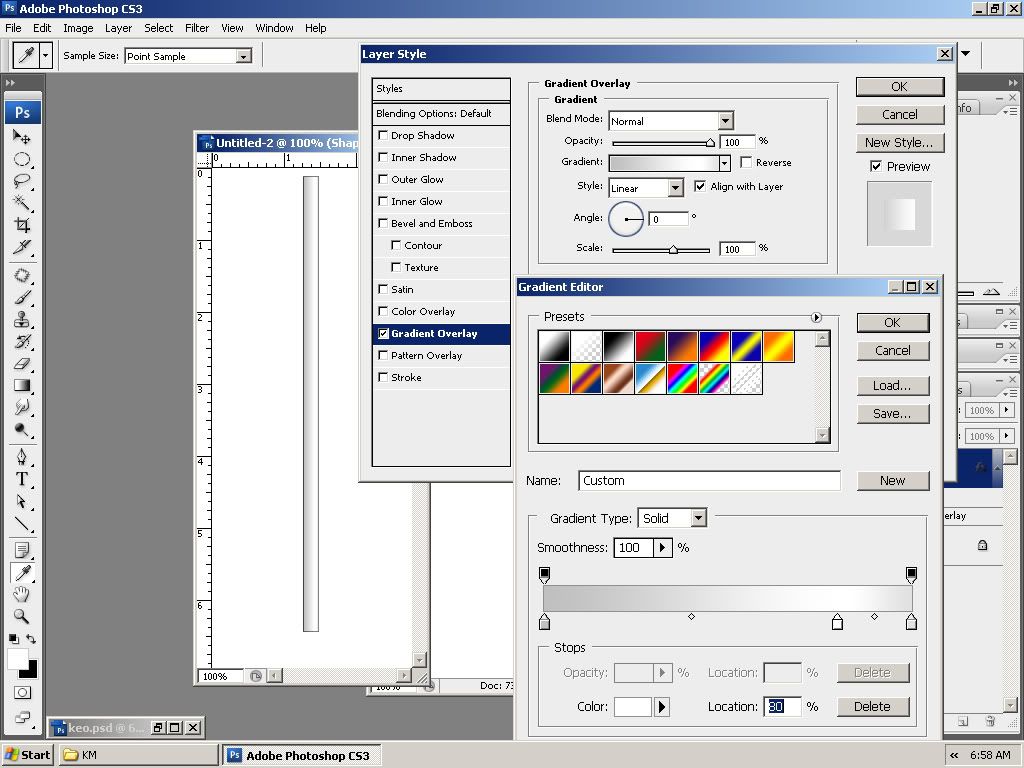Select the Move tool

point(22,136)
